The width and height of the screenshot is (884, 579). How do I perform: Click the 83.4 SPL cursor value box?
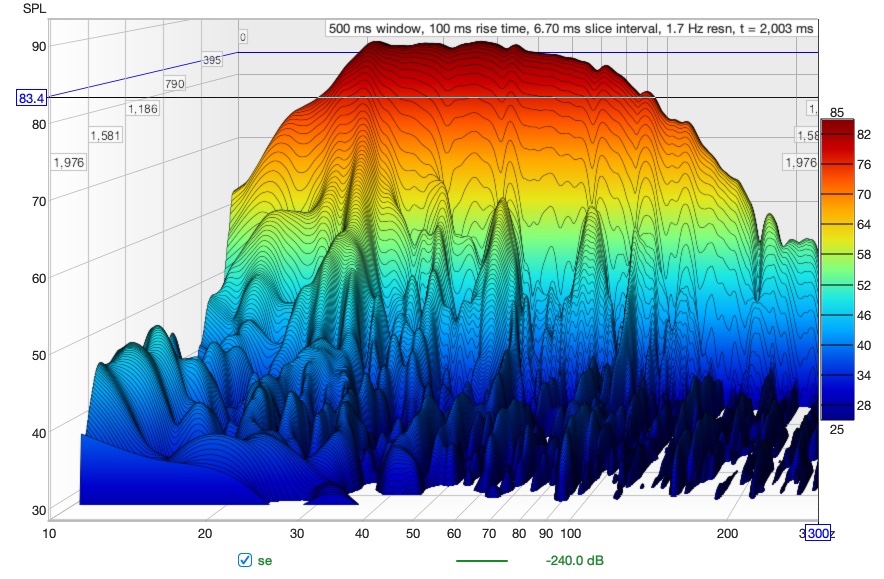coord(32,99)
